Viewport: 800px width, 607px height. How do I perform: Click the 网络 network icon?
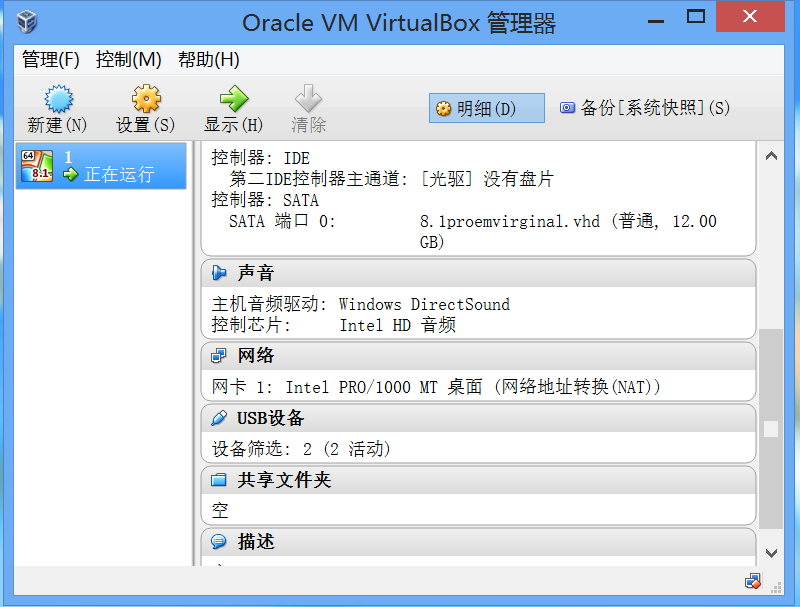coord(219,356)
